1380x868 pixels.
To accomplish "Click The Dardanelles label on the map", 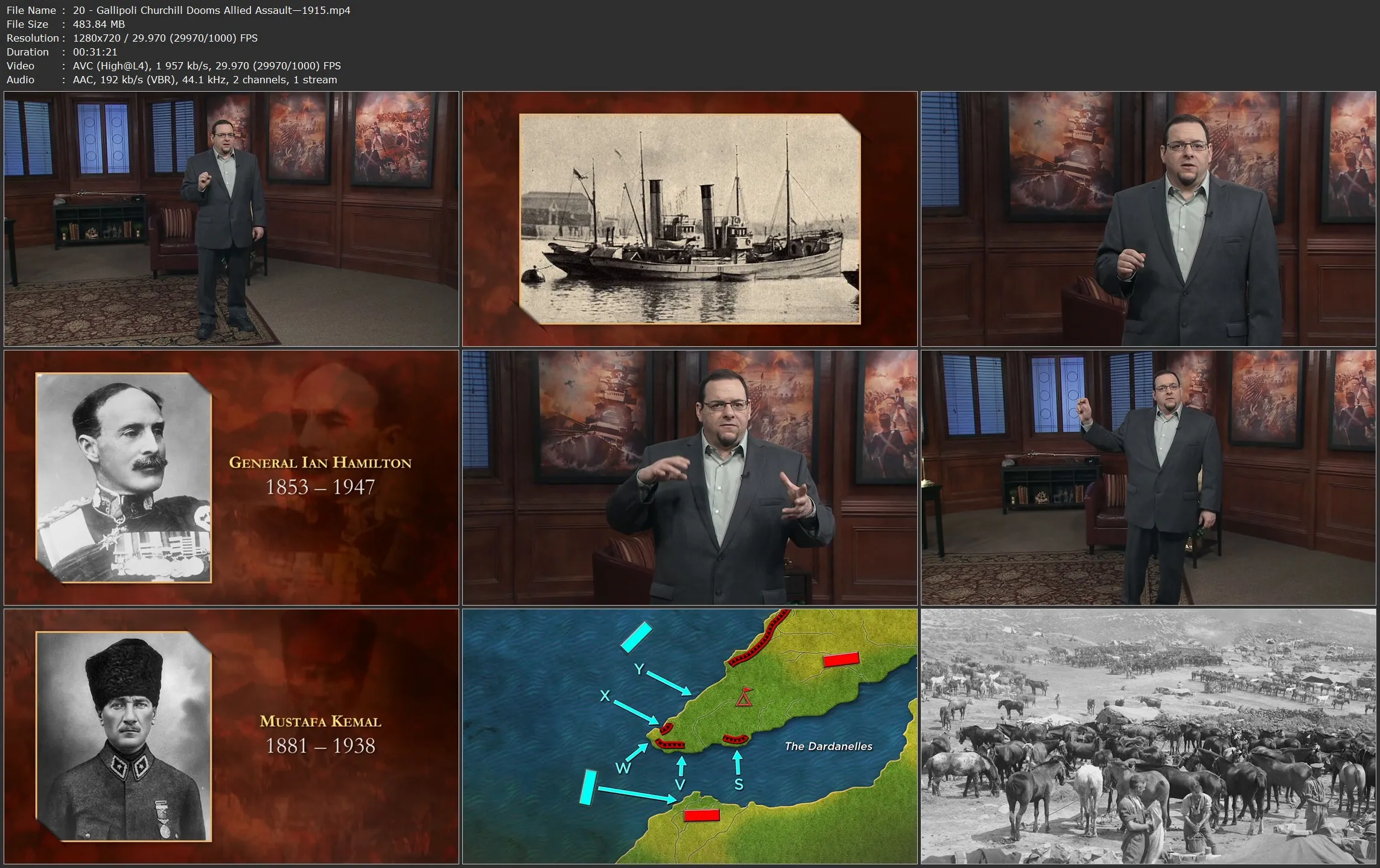I will (x=828, y=746).
